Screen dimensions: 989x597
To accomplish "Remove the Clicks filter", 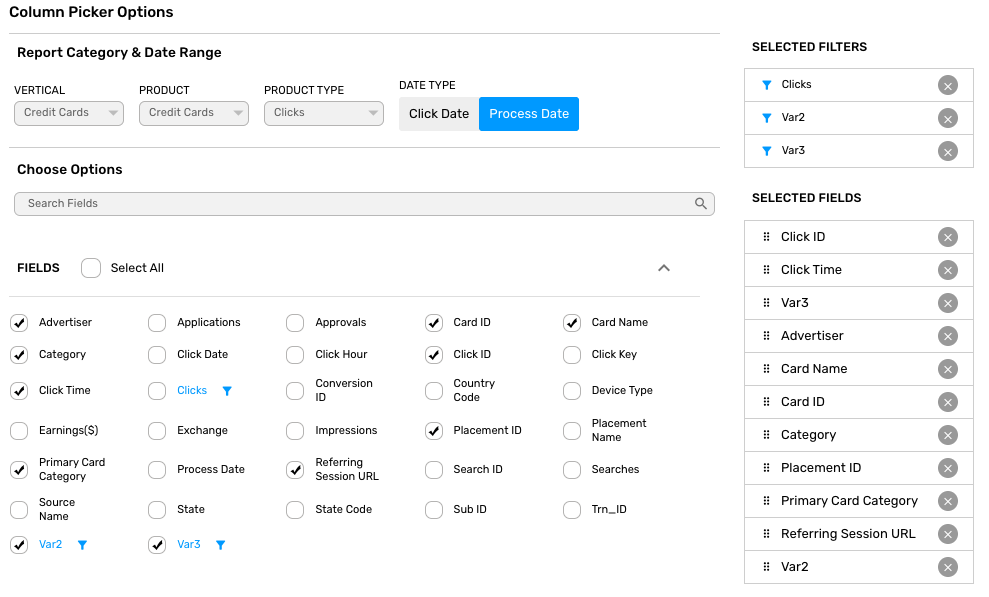I will point(947,85).
